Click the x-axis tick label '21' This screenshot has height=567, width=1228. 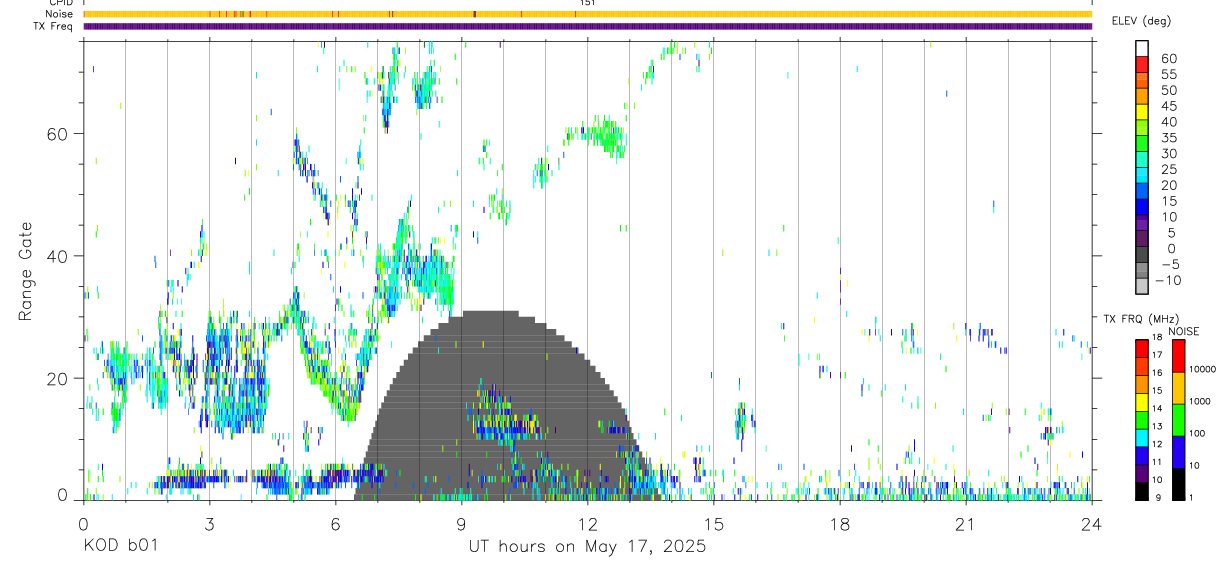tap(965, 524)
